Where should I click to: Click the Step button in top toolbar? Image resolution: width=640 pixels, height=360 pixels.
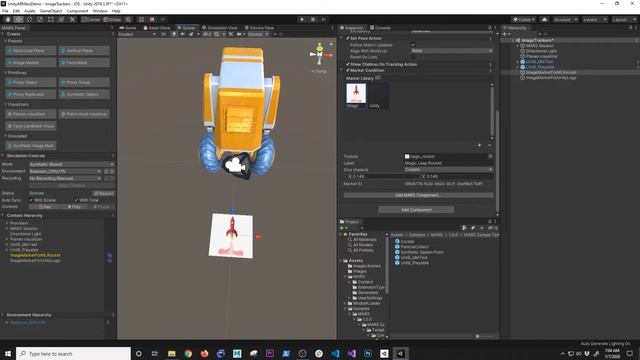click(324, 19)
